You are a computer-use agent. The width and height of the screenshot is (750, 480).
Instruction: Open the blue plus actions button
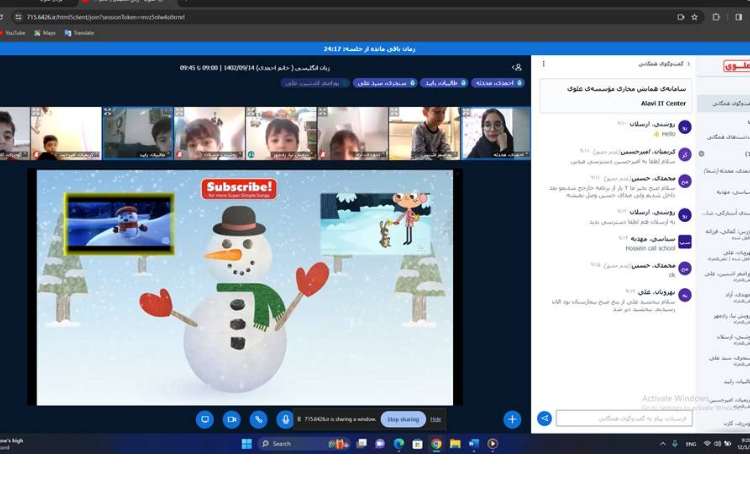coord(512,419)
